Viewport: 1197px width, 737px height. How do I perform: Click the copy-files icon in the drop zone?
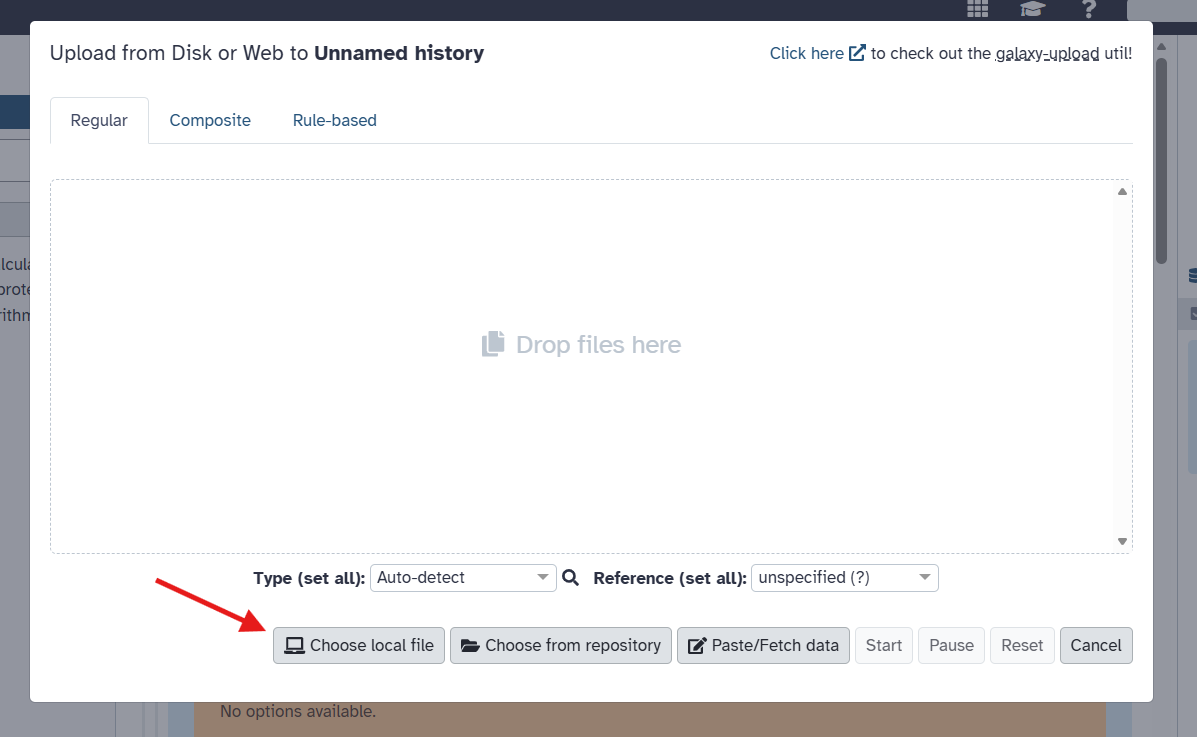[x=493, y=345]
